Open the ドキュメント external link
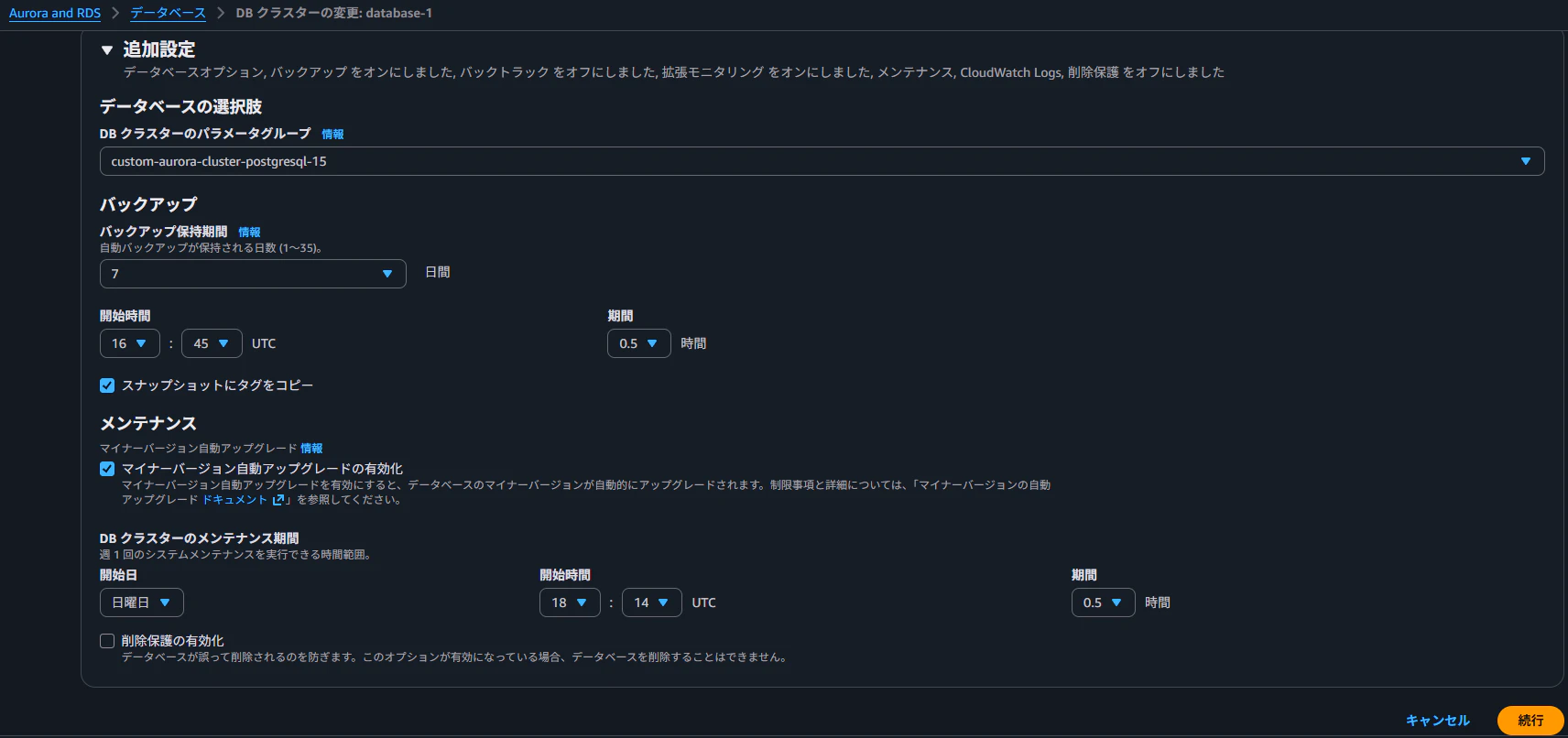1568x738 pixels. (x=234, y=499)
